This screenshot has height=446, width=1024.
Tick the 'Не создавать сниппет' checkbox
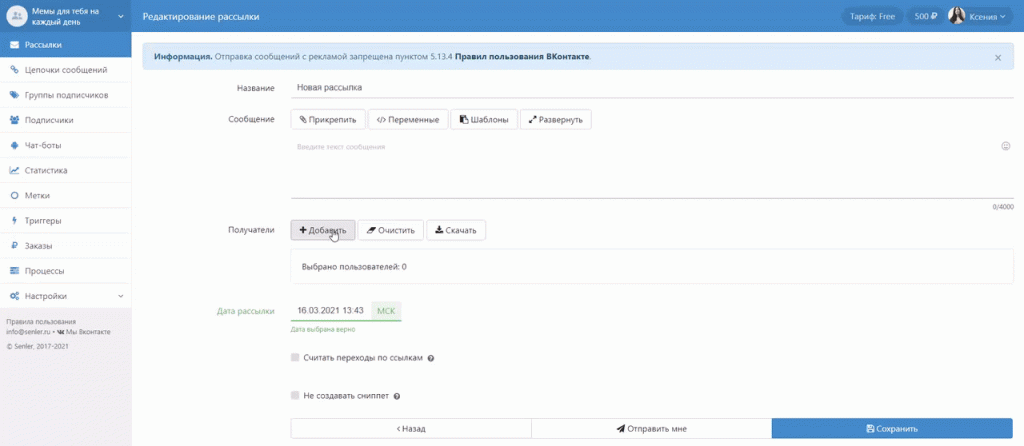coord(295,395)
